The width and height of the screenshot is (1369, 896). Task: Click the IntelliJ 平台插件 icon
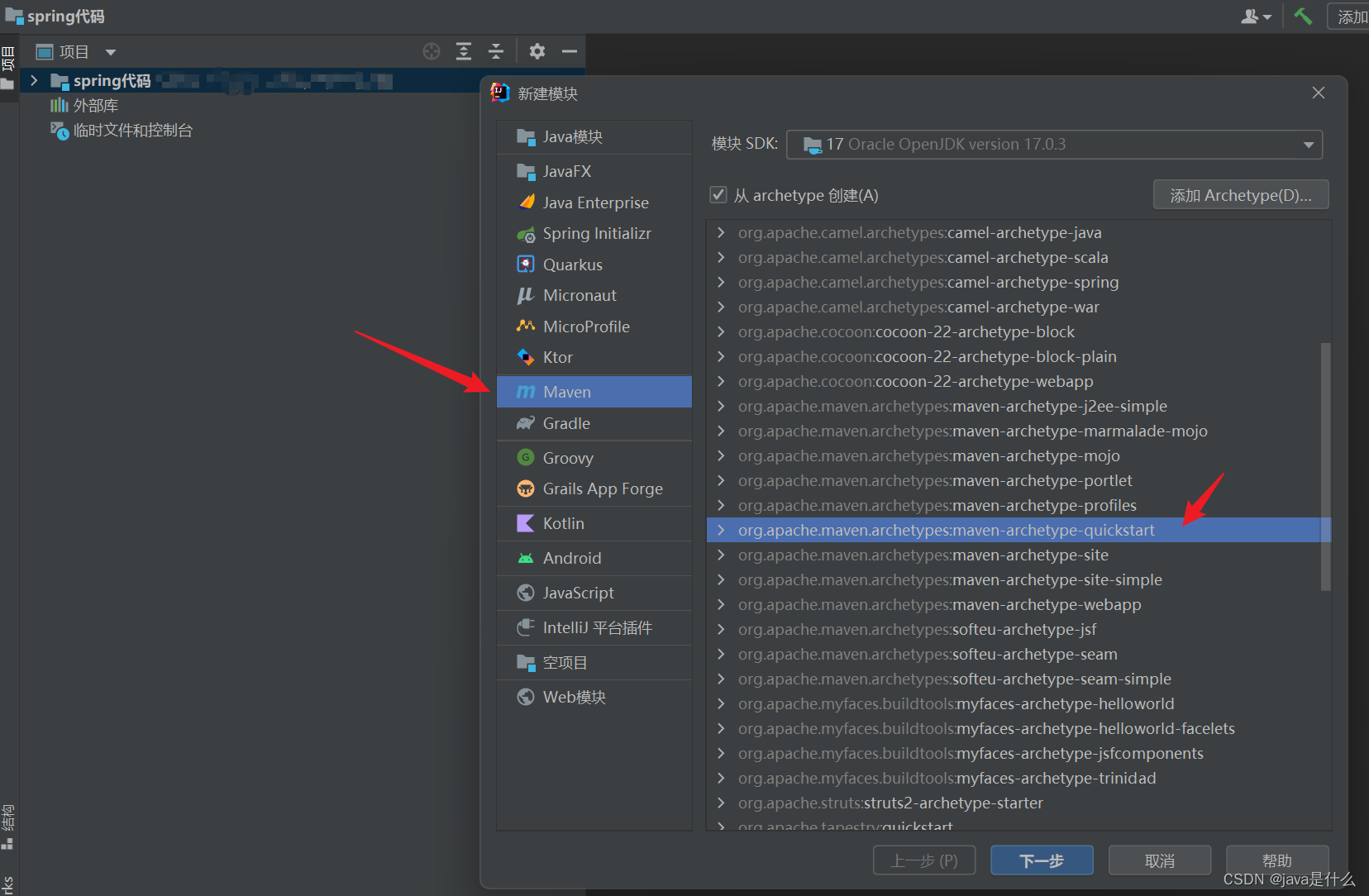[526, 627]
